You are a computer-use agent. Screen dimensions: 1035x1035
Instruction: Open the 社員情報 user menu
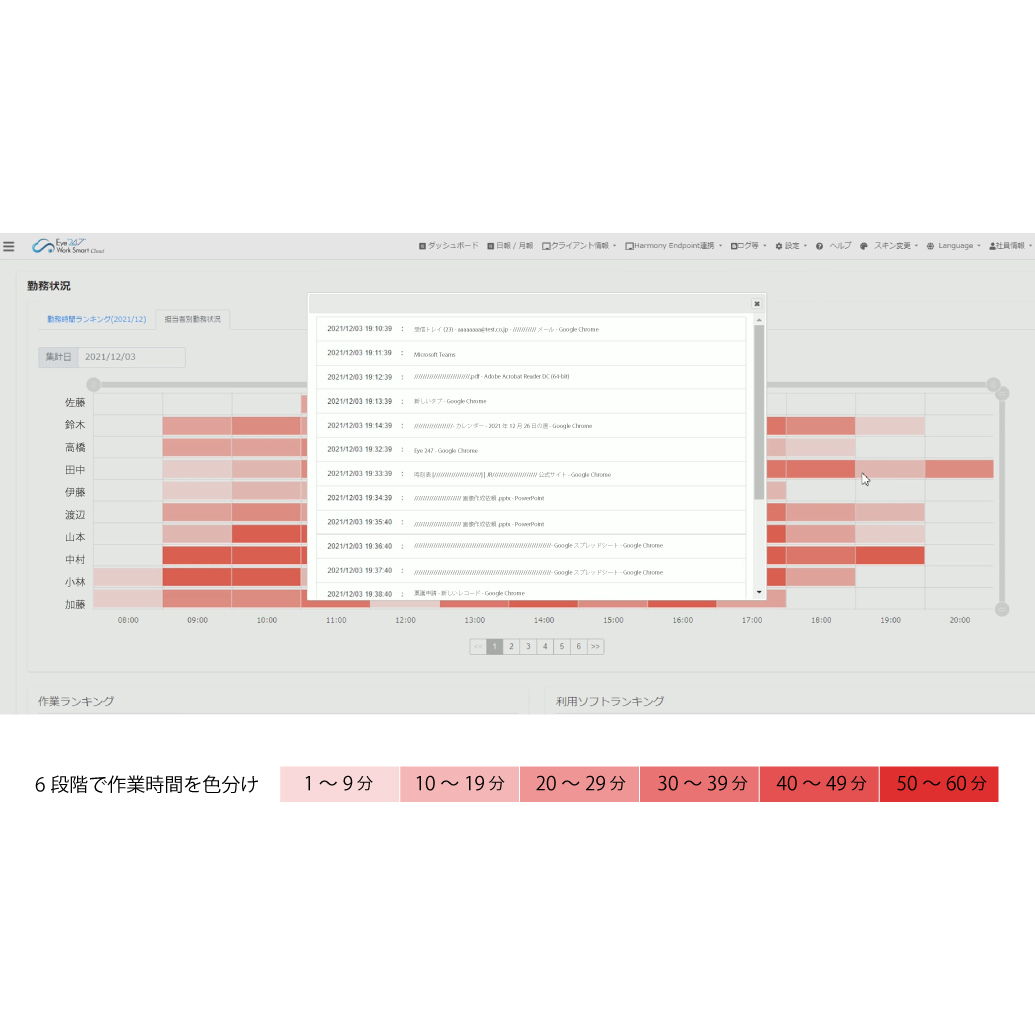[1010, 246]
